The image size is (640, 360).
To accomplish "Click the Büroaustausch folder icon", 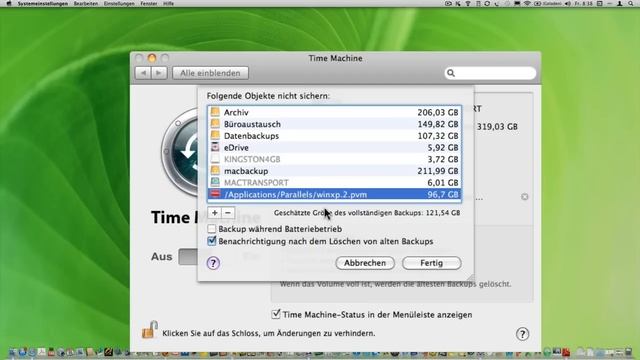I will coord(215,124).
